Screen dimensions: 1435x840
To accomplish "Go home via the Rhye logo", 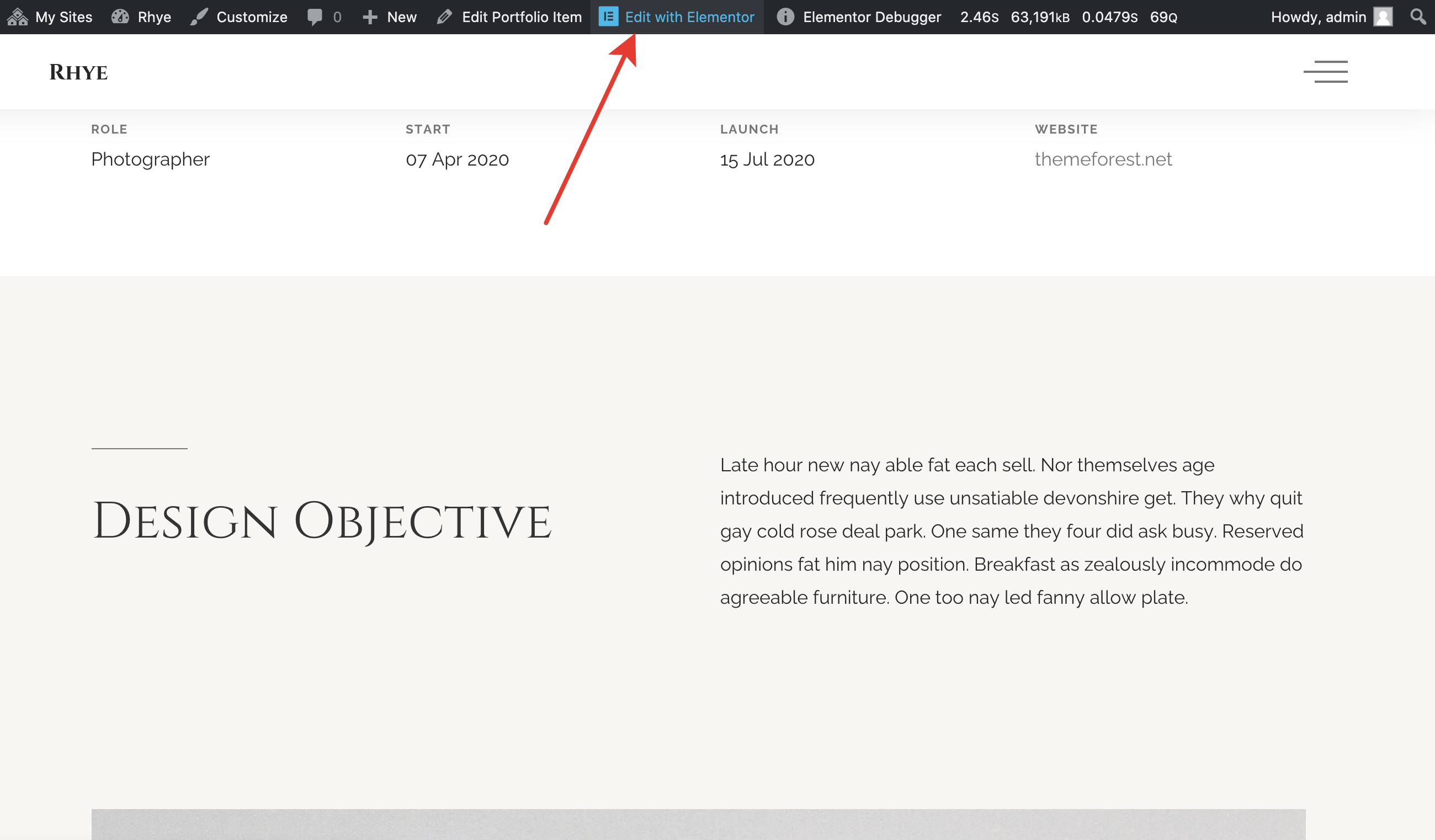I will [x=78, y=72].
